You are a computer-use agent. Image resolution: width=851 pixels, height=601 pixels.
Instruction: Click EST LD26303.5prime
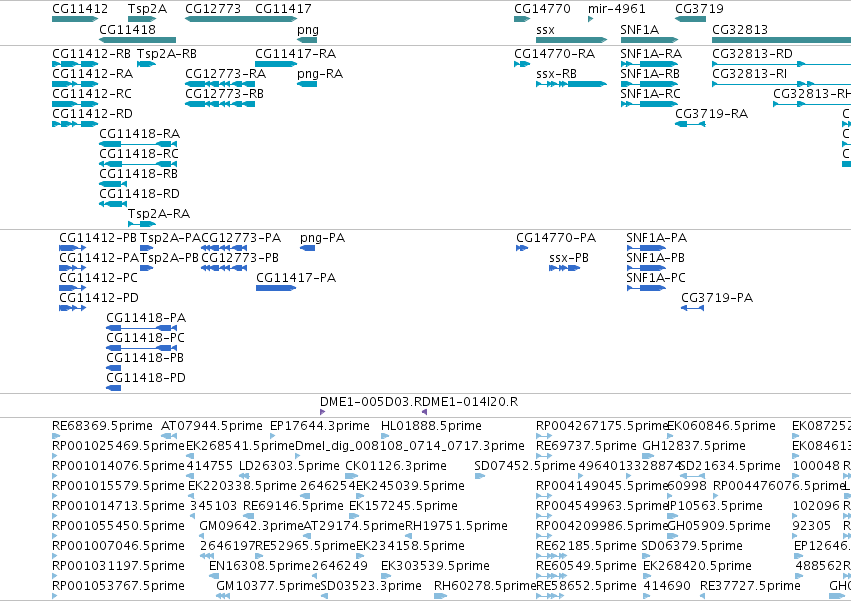pos(244,476)
